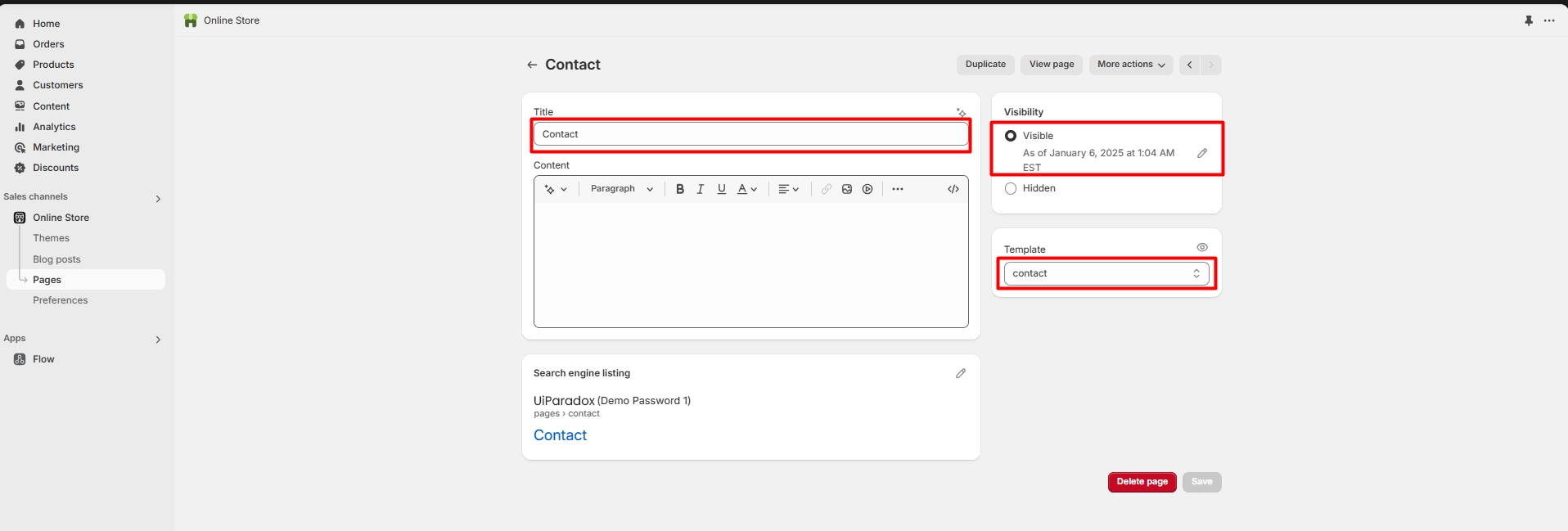Preview template with eye icon
Viewport: 1568px width, 531px height.
pos(1202,247)
